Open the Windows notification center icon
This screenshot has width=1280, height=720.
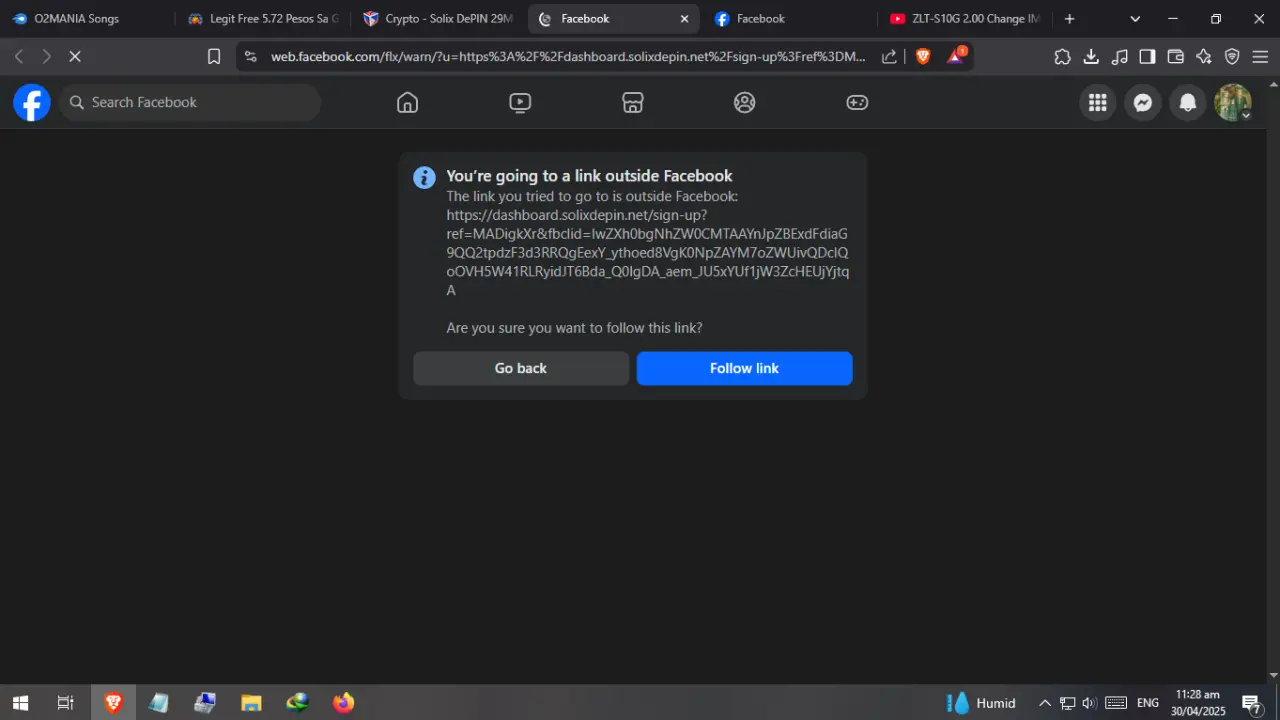[x=1251, y=704]
